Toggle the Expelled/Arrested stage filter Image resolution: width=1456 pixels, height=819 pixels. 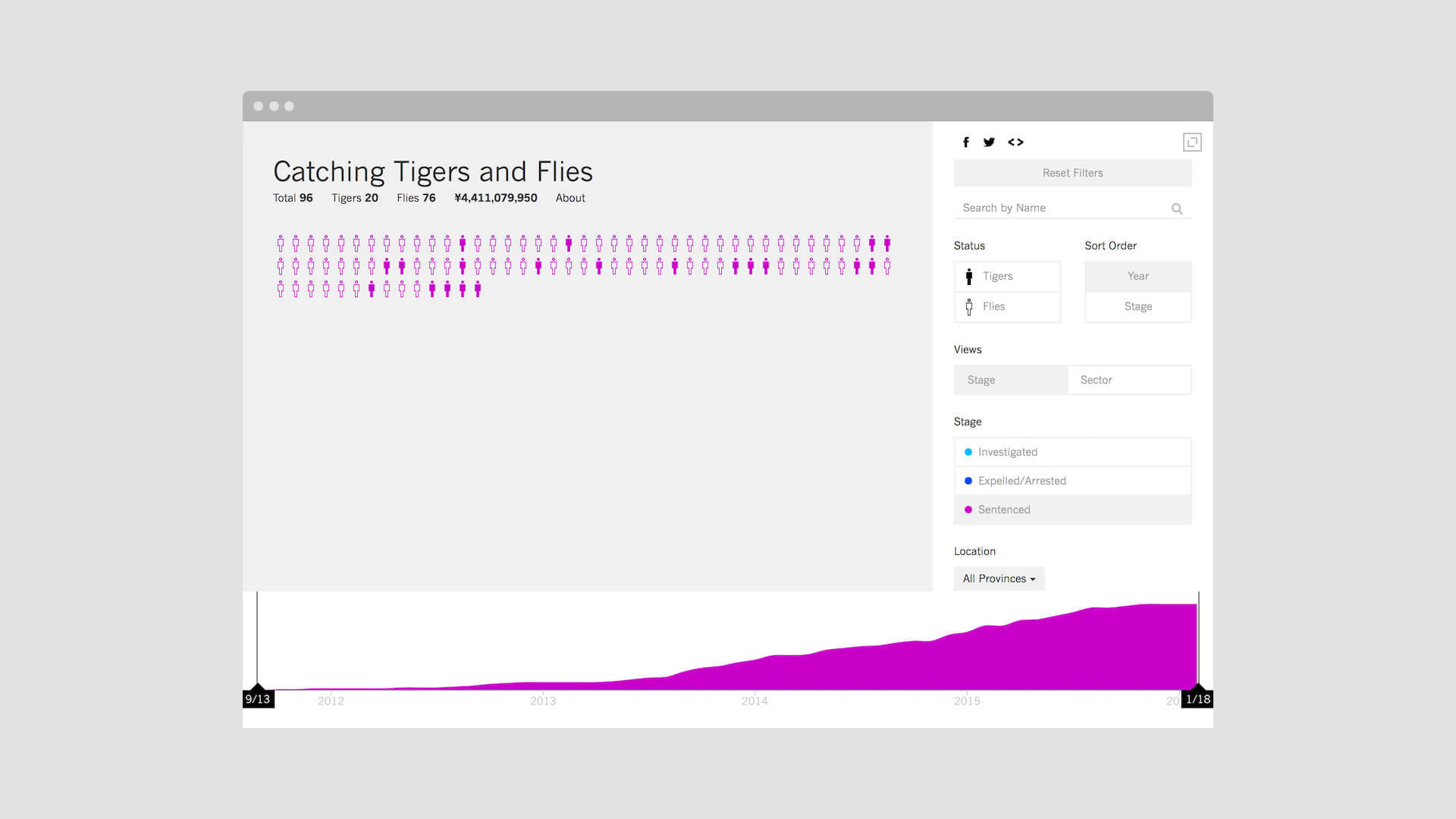coord(1072,481)
